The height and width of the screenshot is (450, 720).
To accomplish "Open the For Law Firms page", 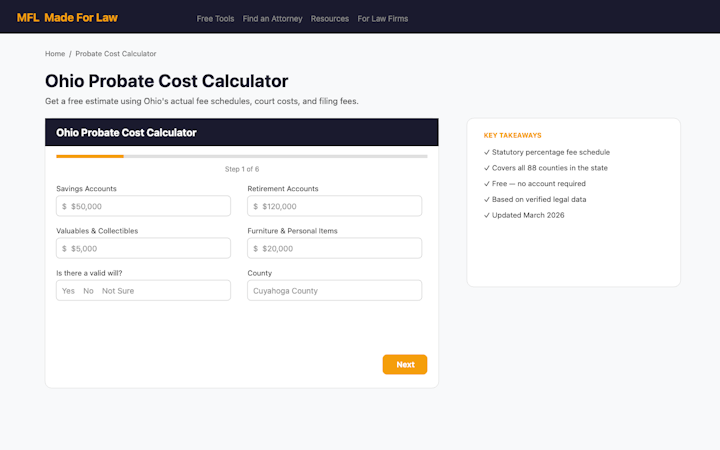I will point(383,19).
